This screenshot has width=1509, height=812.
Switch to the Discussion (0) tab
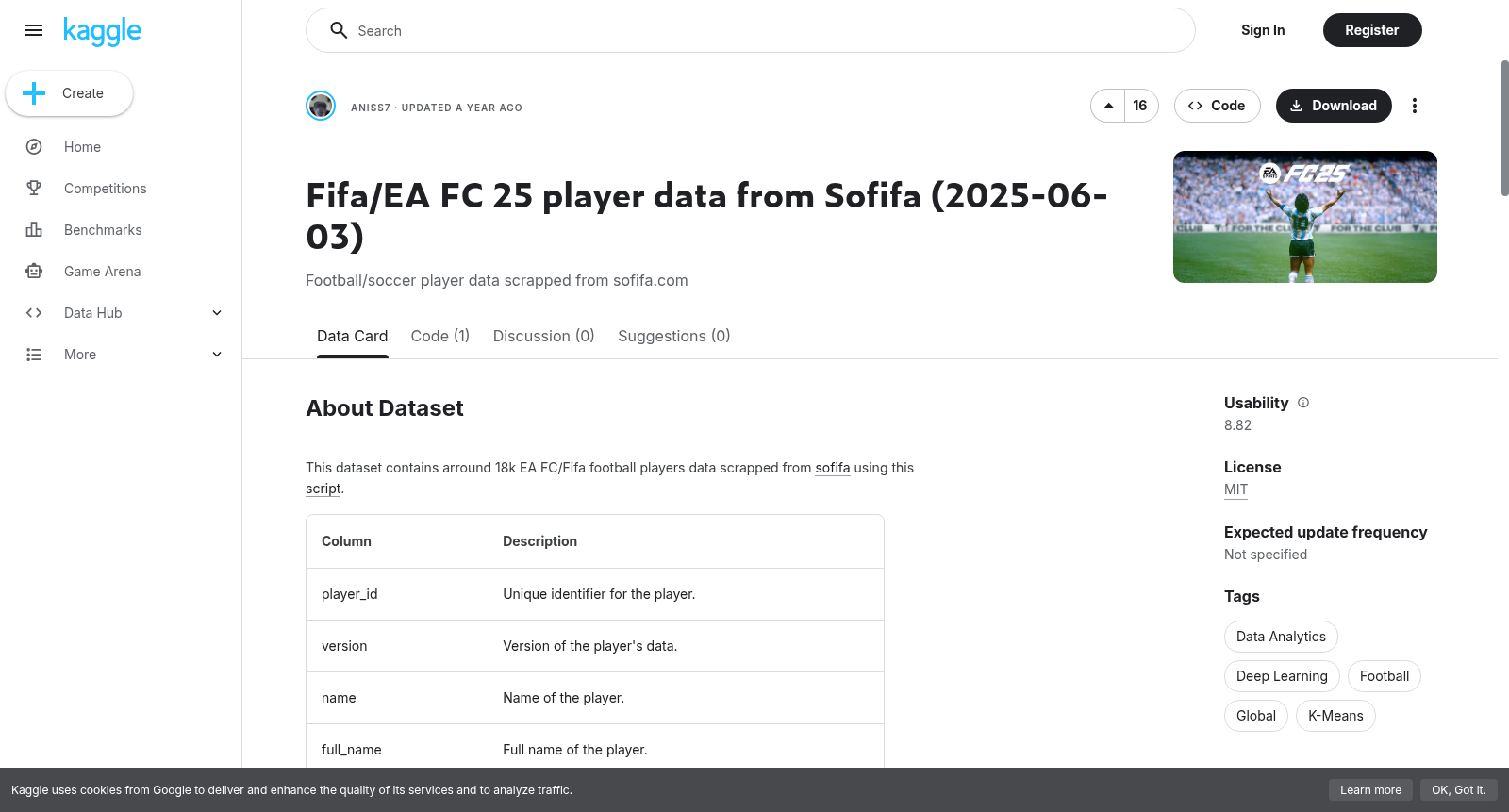[x=544, y=336]
